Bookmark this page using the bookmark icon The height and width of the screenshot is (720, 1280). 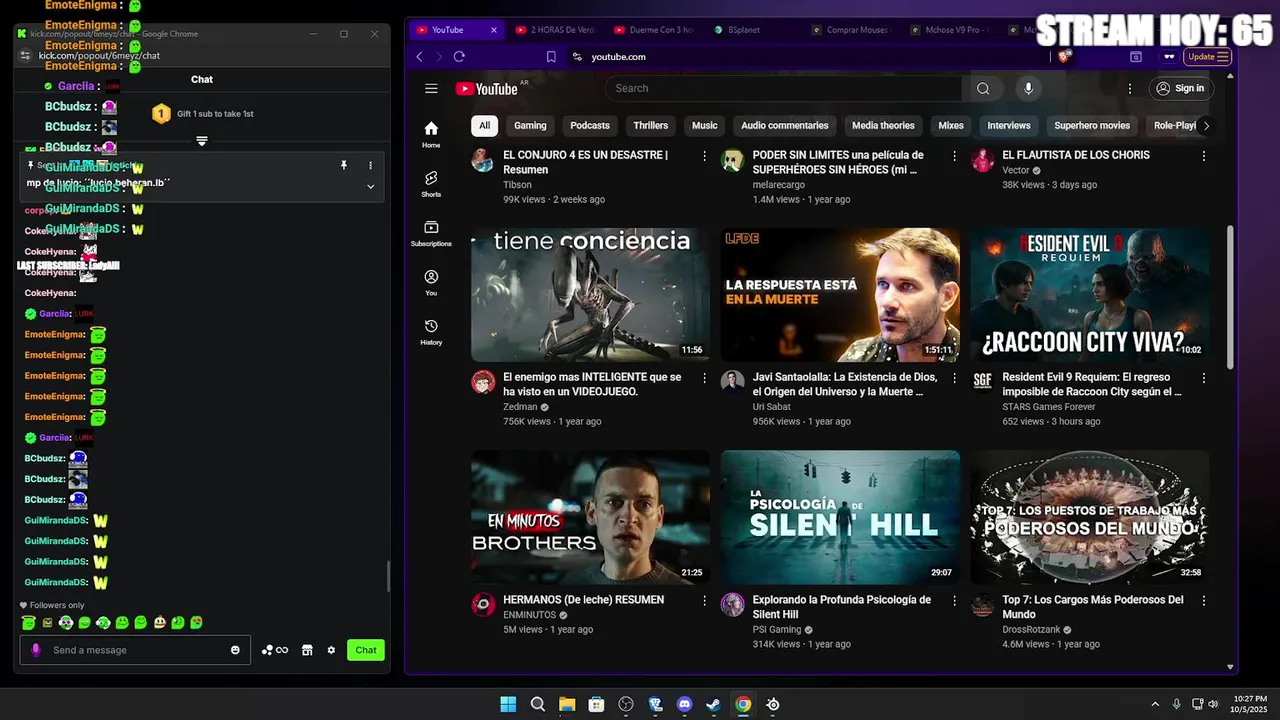click(551, 57)
